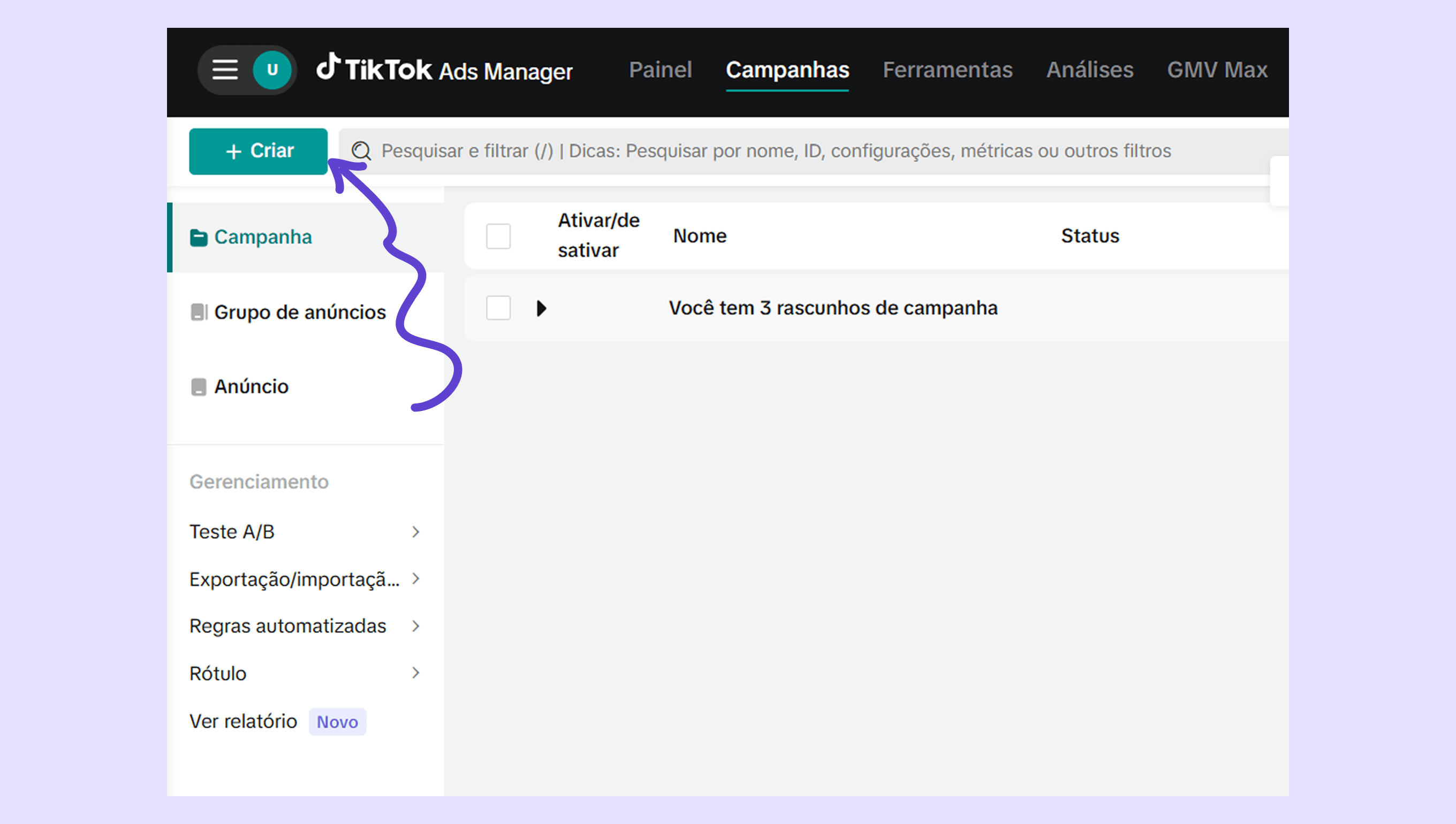Switch to the Campanhas tab
The height and width of the screenshot is (824, 1456).
787,70
